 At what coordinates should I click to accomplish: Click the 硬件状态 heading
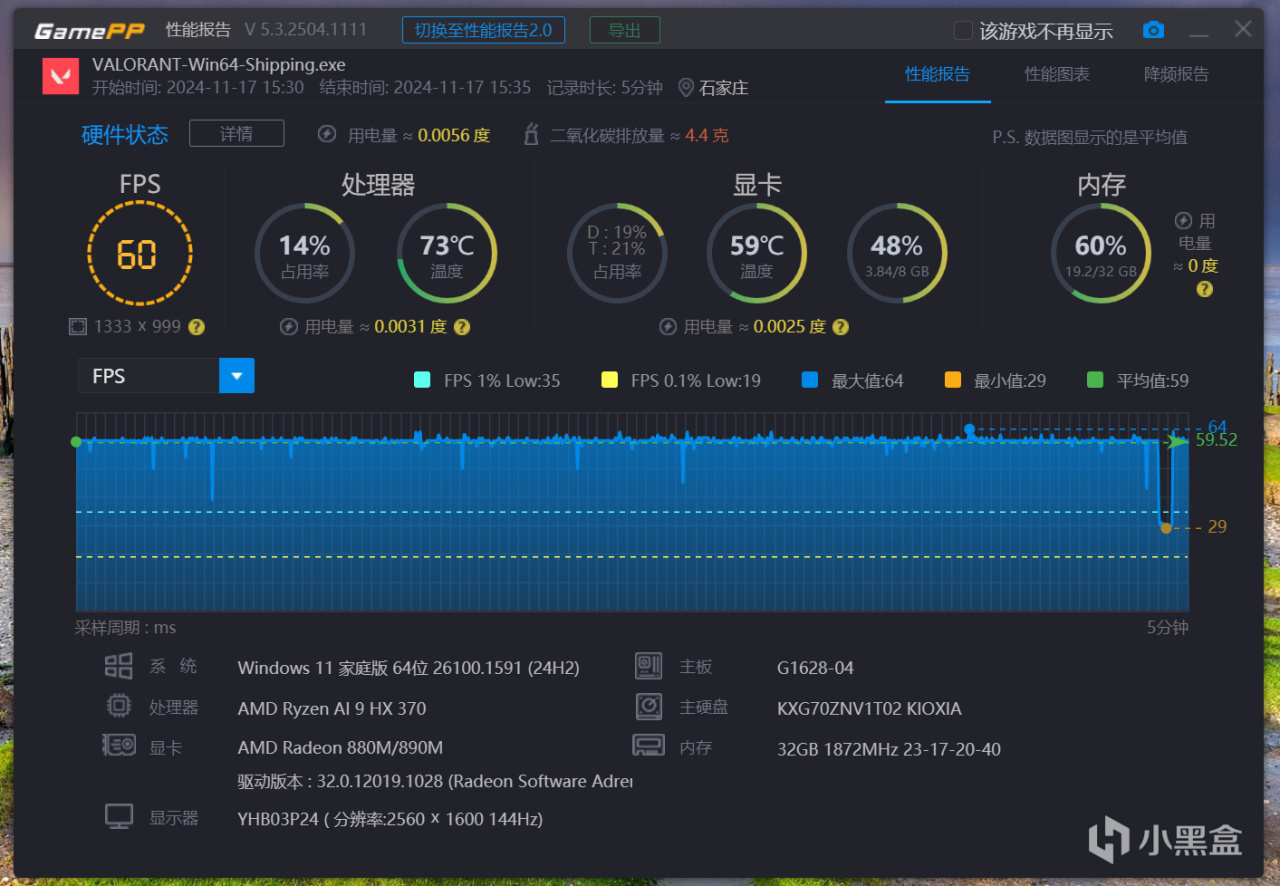pyautogui.click(x=125, y=134)
